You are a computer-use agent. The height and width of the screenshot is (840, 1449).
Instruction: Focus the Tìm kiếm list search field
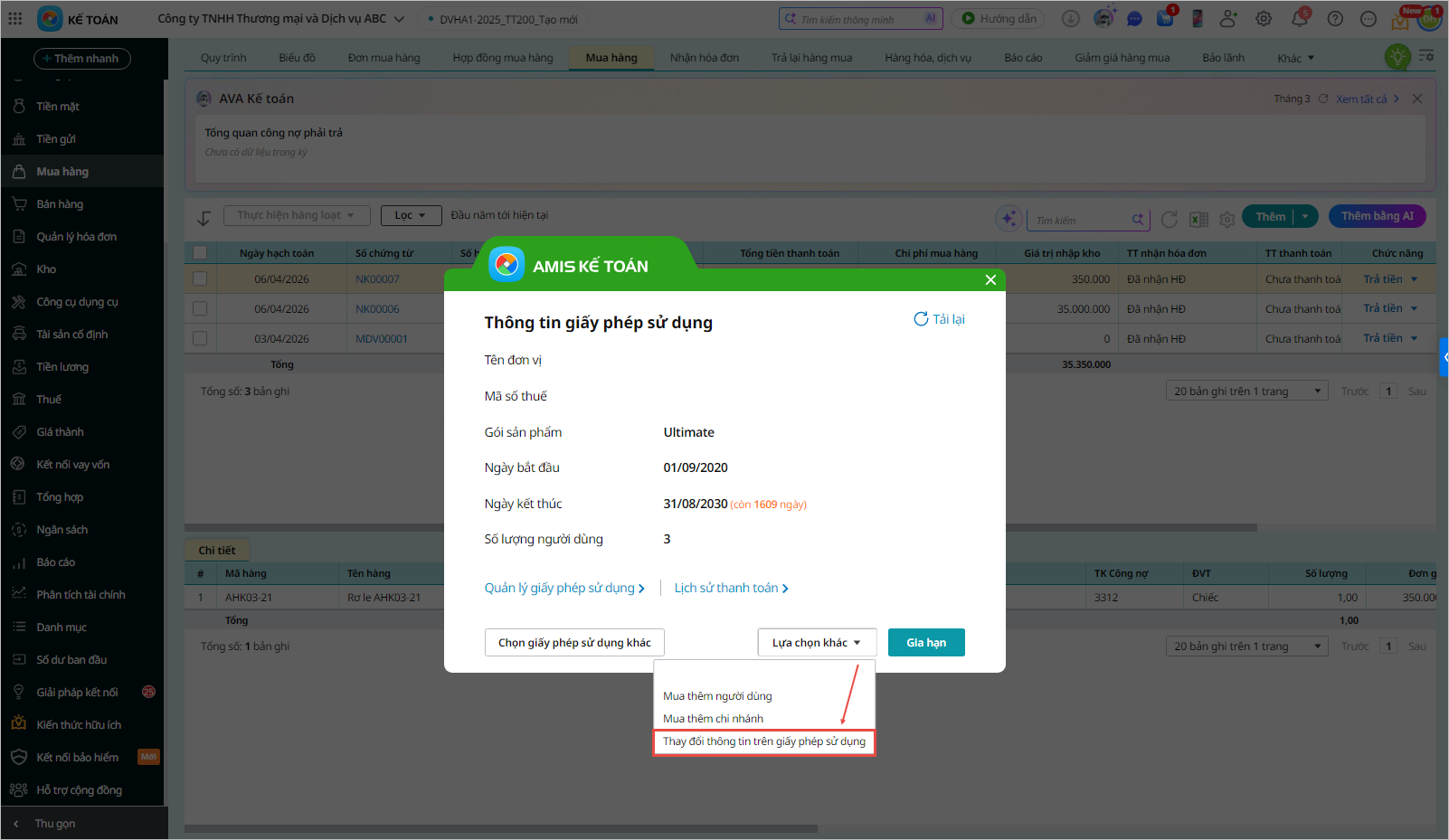1088,220
